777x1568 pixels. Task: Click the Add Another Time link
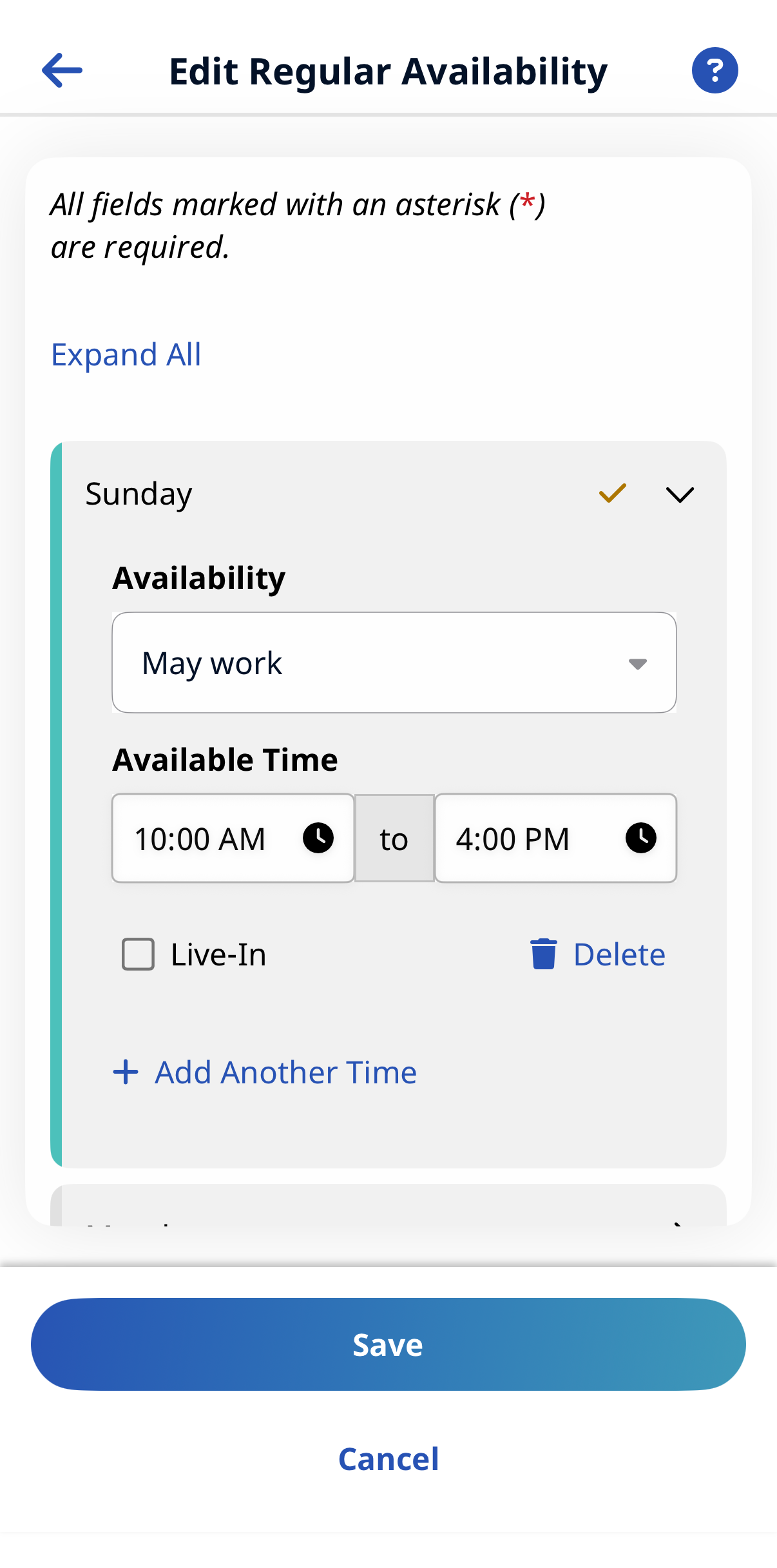point(285,1072)
